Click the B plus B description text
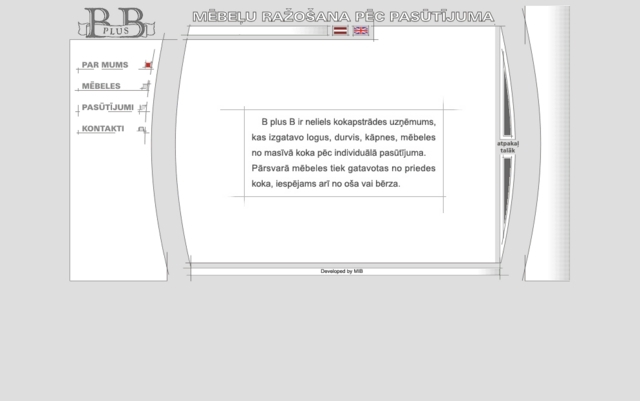This screenshot has width=640, height=401. (342, 154)
